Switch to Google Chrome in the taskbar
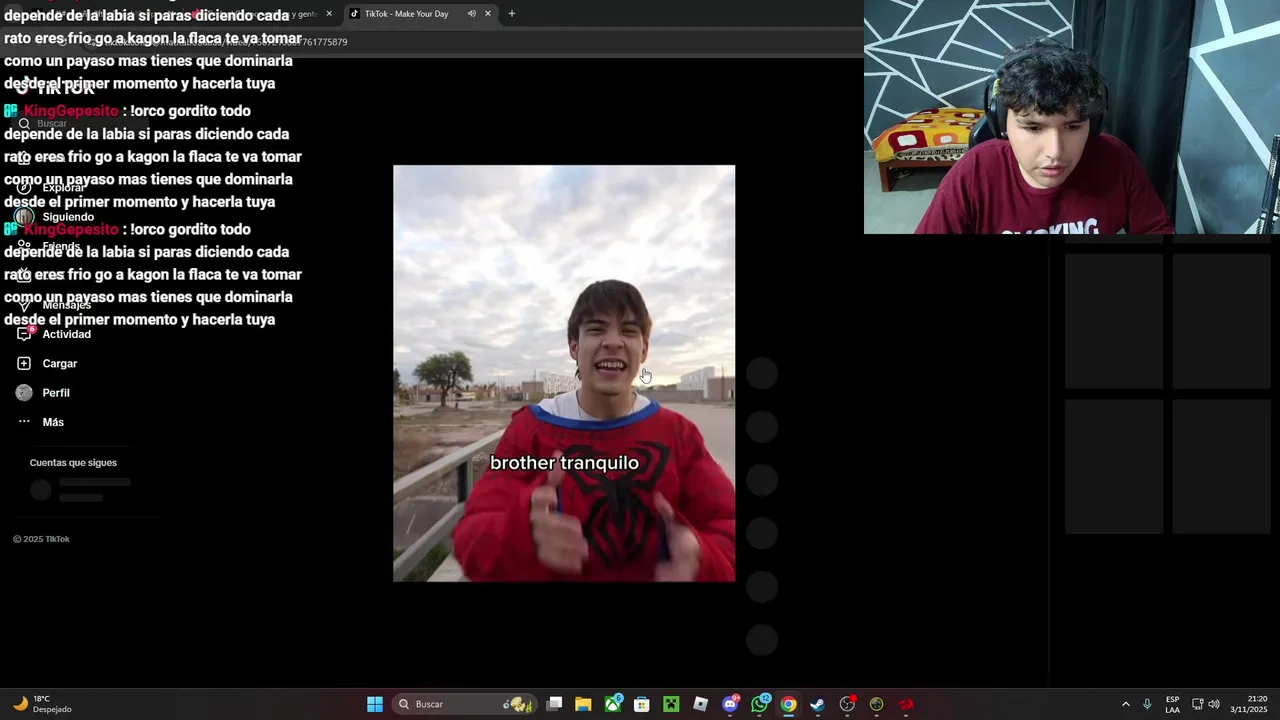 [789, 704]
